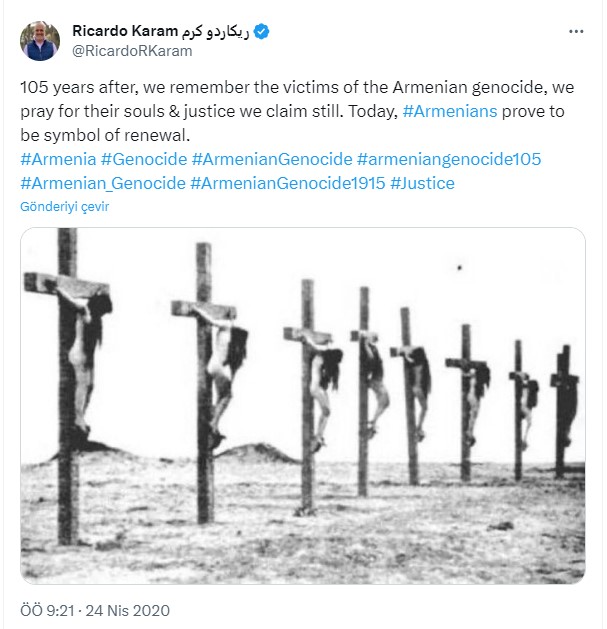Click the blue verified badge

click(x=262, y=32)
